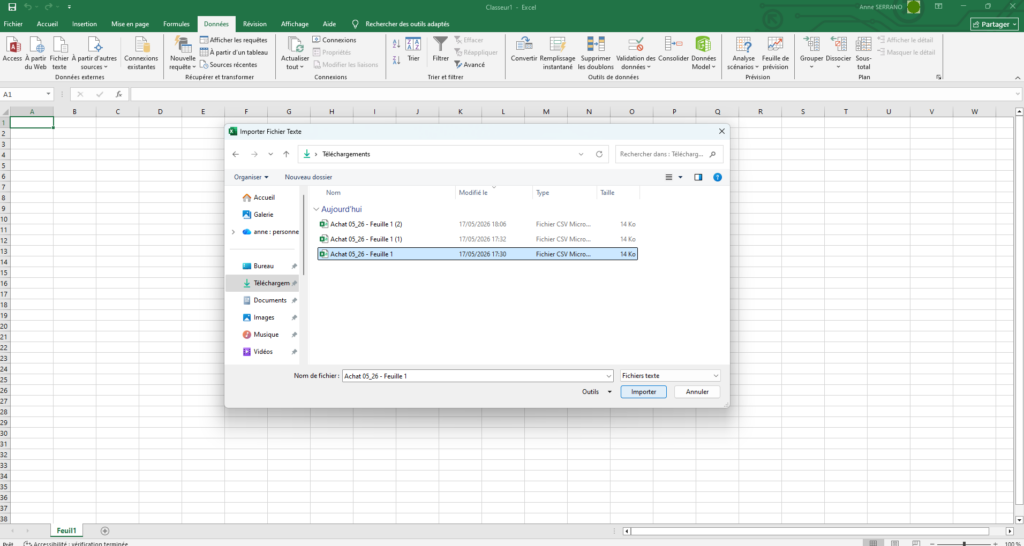
Task: Open the Affichage tab
Action: tap(295, 24)
